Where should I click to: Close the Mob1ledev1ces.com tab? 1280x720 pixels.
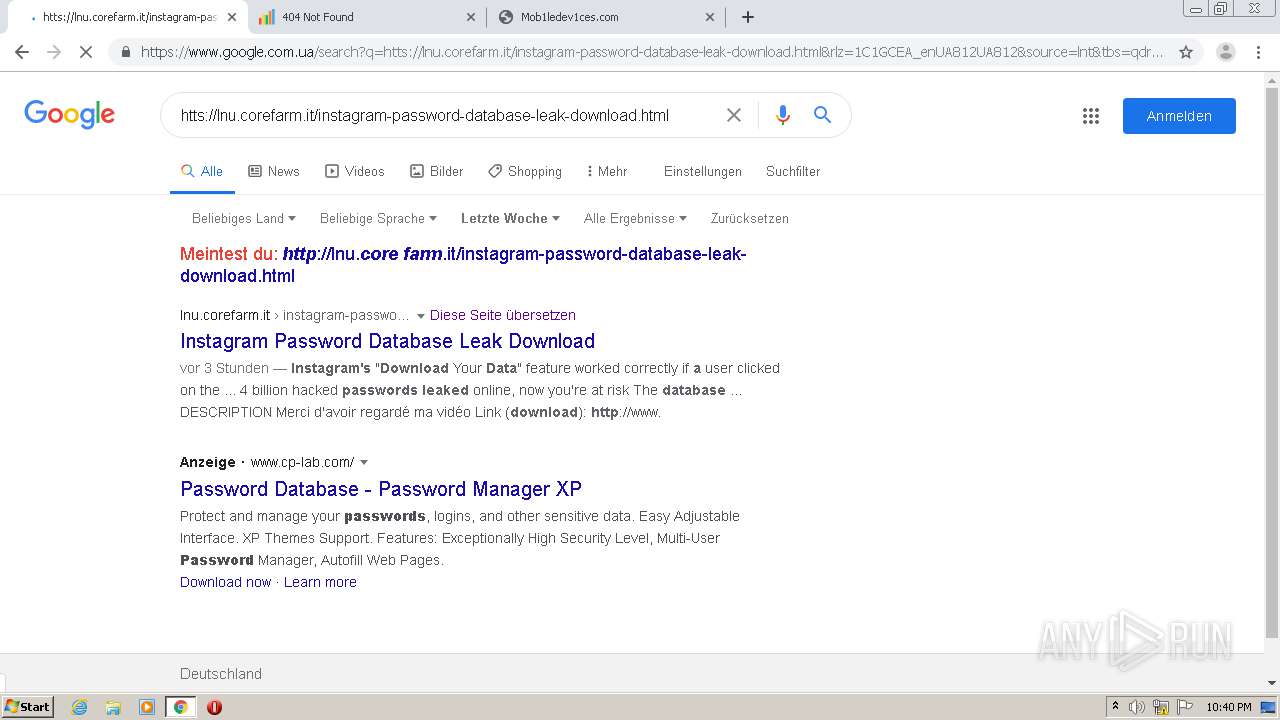(710, 17)
